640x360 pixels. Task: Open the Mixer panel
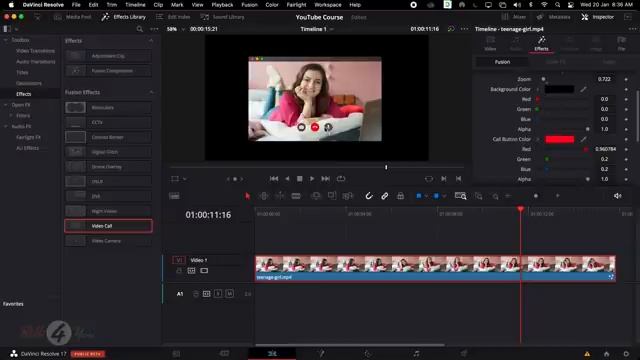coord(513,17)
